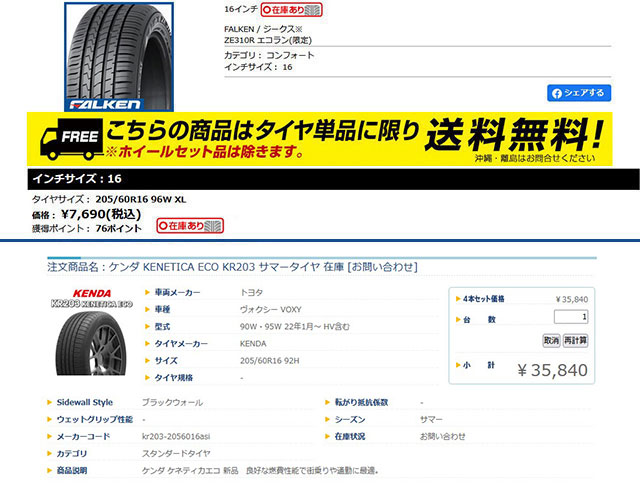
Task: Click the FREE delivery truck icon
Action: tap(71, 139)
